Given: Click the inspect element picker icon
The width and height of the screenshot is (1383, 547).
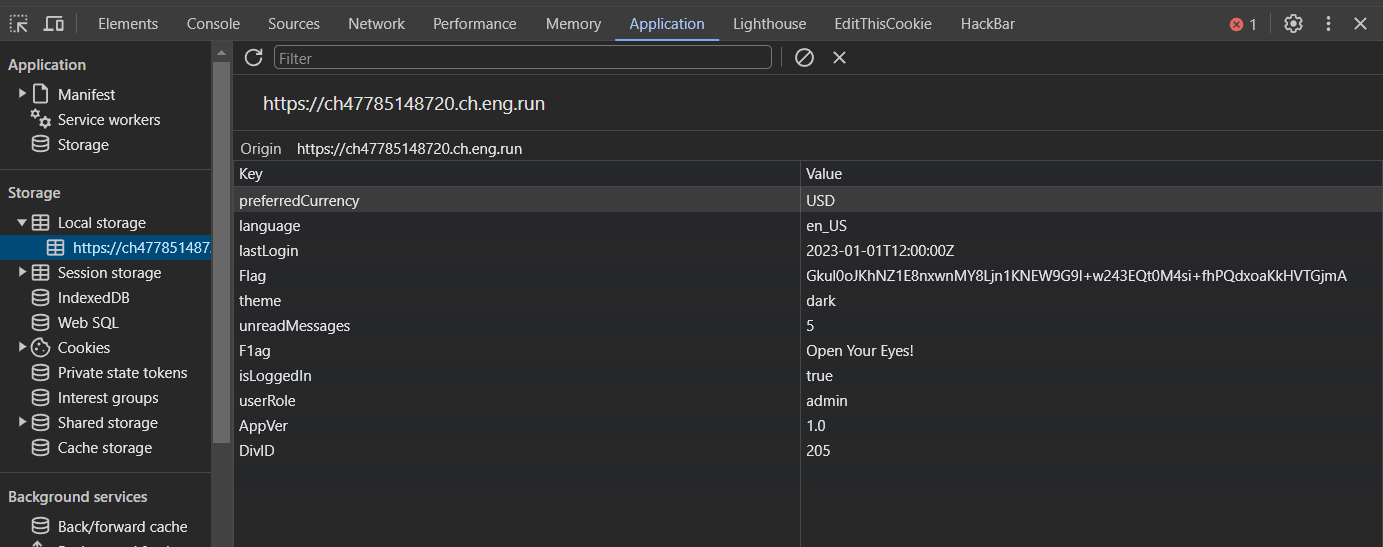Looking at the screenshot, I should pyautogui.click(x=19, y=23).
